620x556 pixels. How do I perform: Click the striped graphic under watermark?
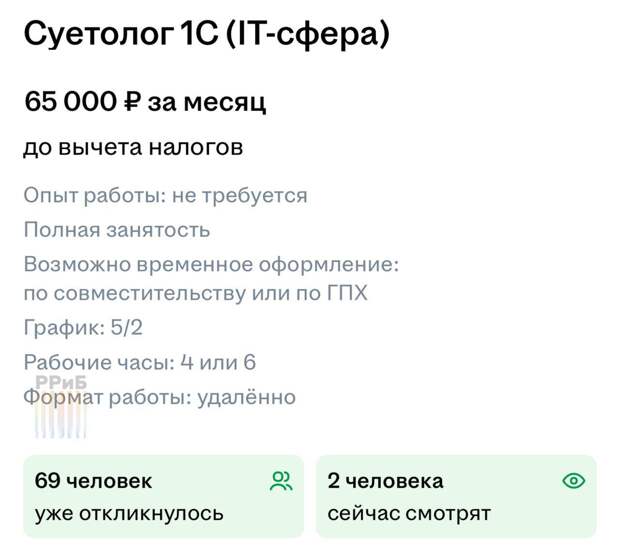60,422
